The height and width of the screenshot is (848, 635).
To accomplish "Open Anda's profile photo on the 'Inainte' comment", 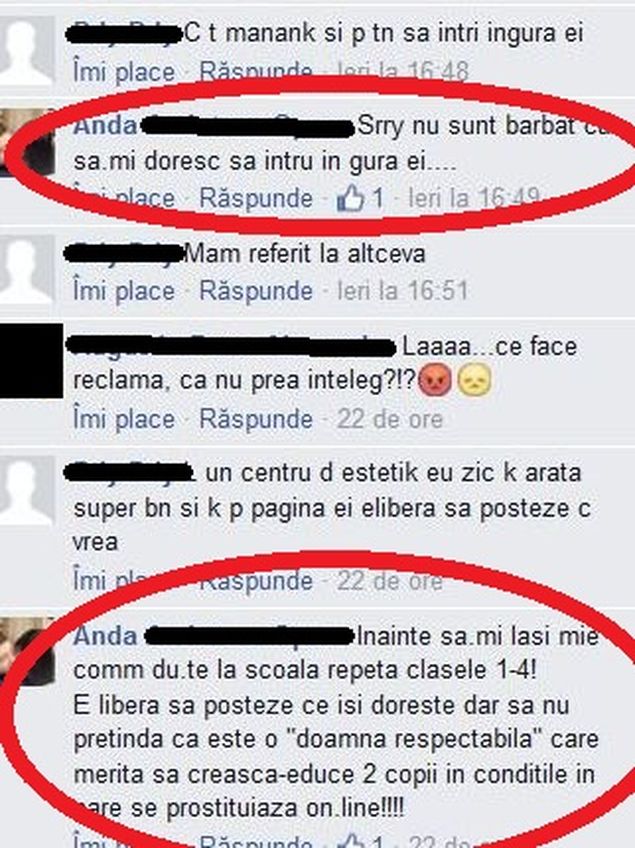I will click(x=27, y=652).
